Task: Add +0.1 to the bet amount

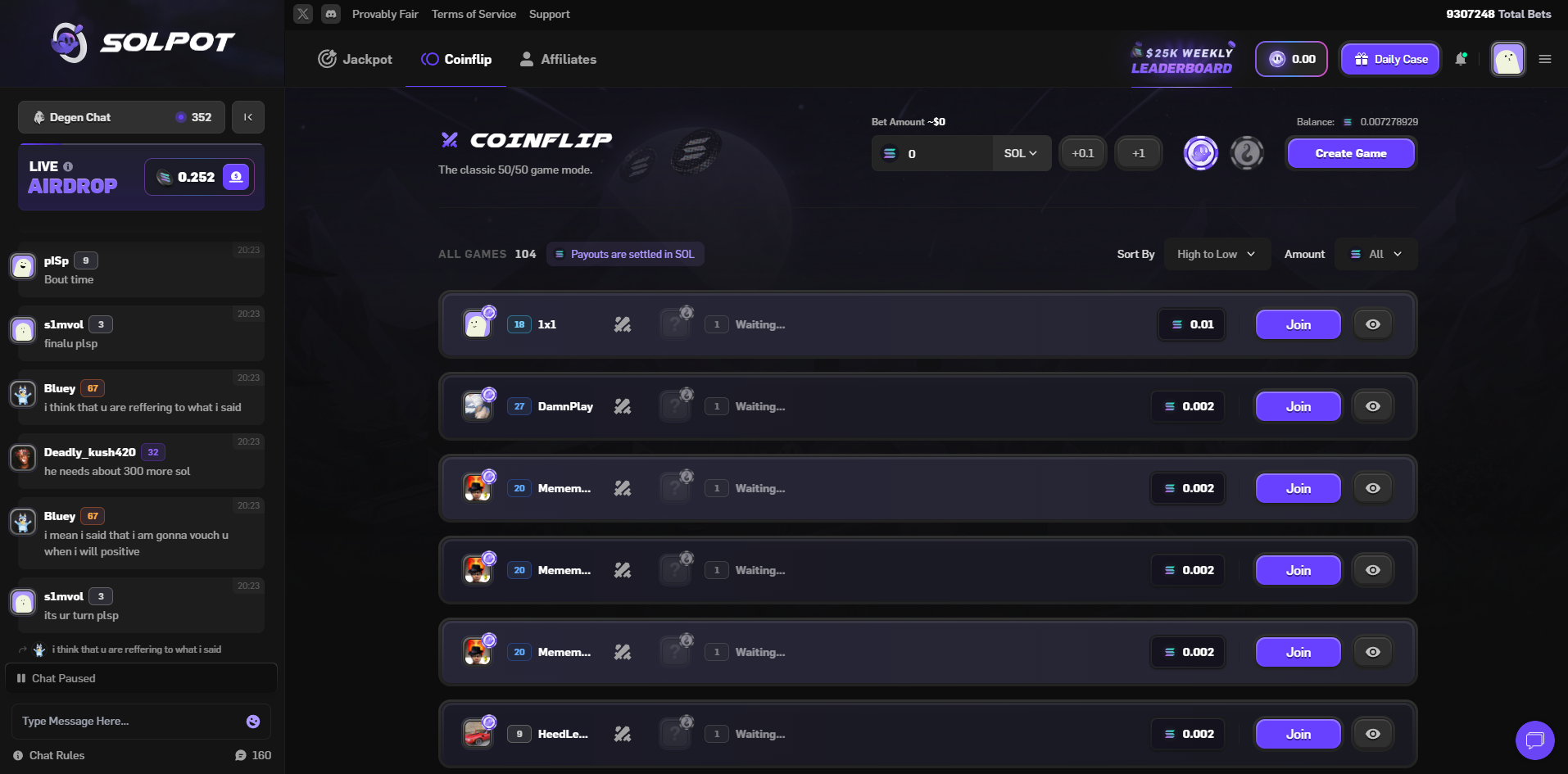Action: click(x=1083, y=153)
